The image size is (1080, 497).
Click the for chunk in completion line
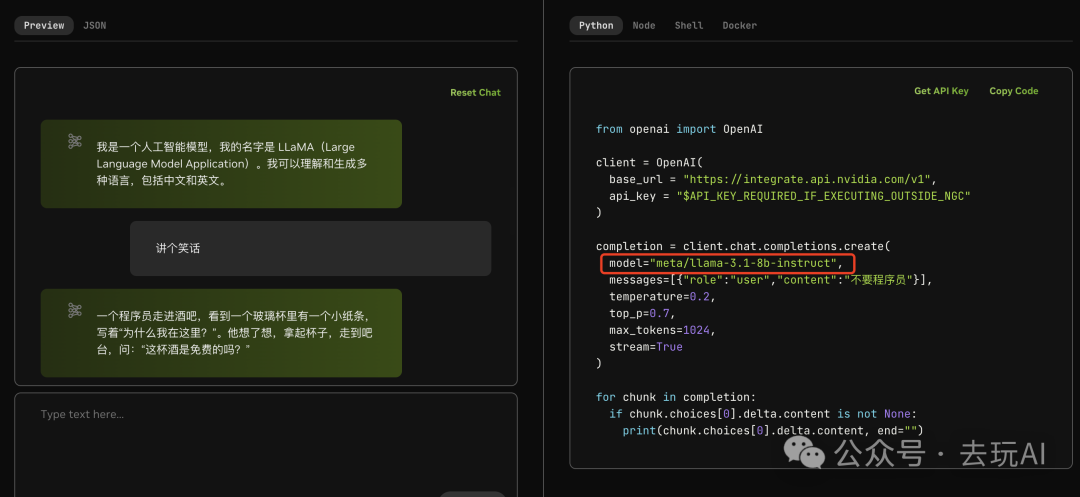676,397
